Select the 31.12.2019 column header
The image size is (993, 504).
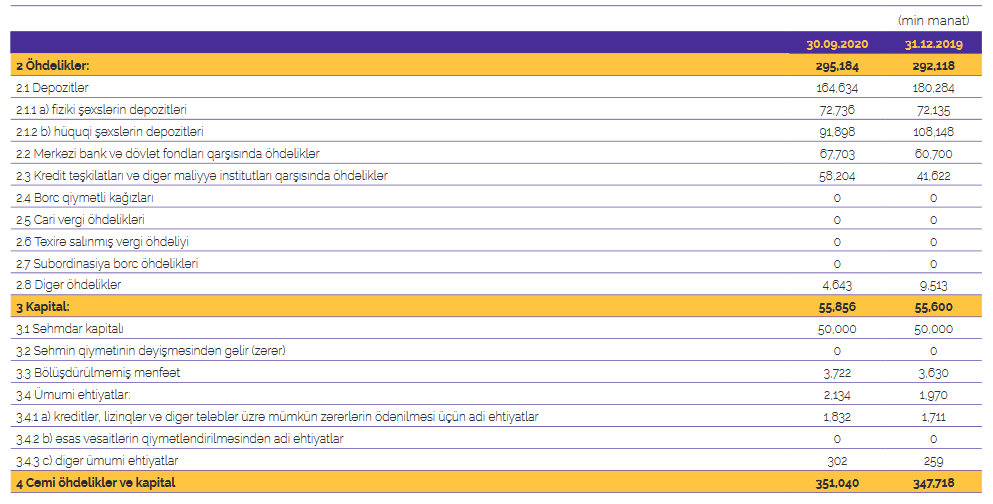(933, 44)
